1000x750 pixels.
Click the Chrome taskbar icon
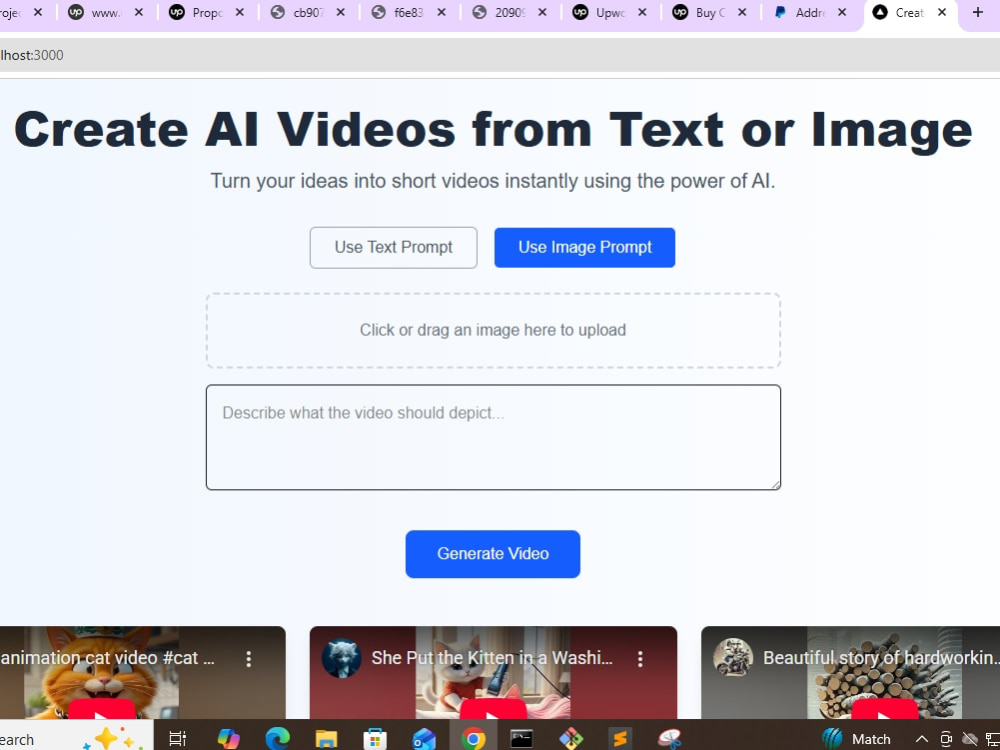pyautogui.click(x=473, y=739)
